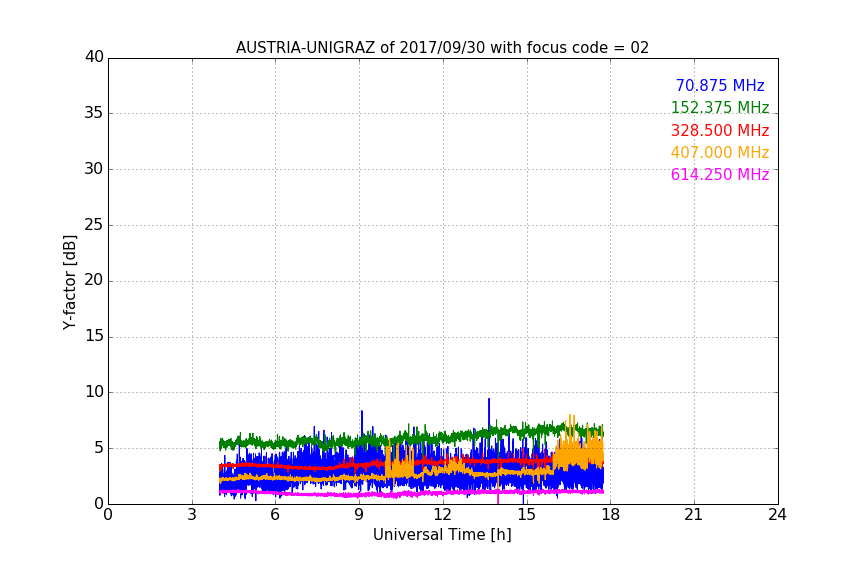The image size is (864, 576).
Task: Click the x-axis tick label 21
Action: pos(694,515)
